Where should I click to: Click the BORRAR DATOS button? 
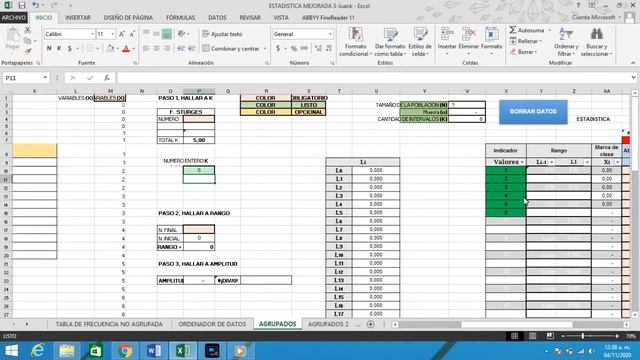click(x=533, y=111)
